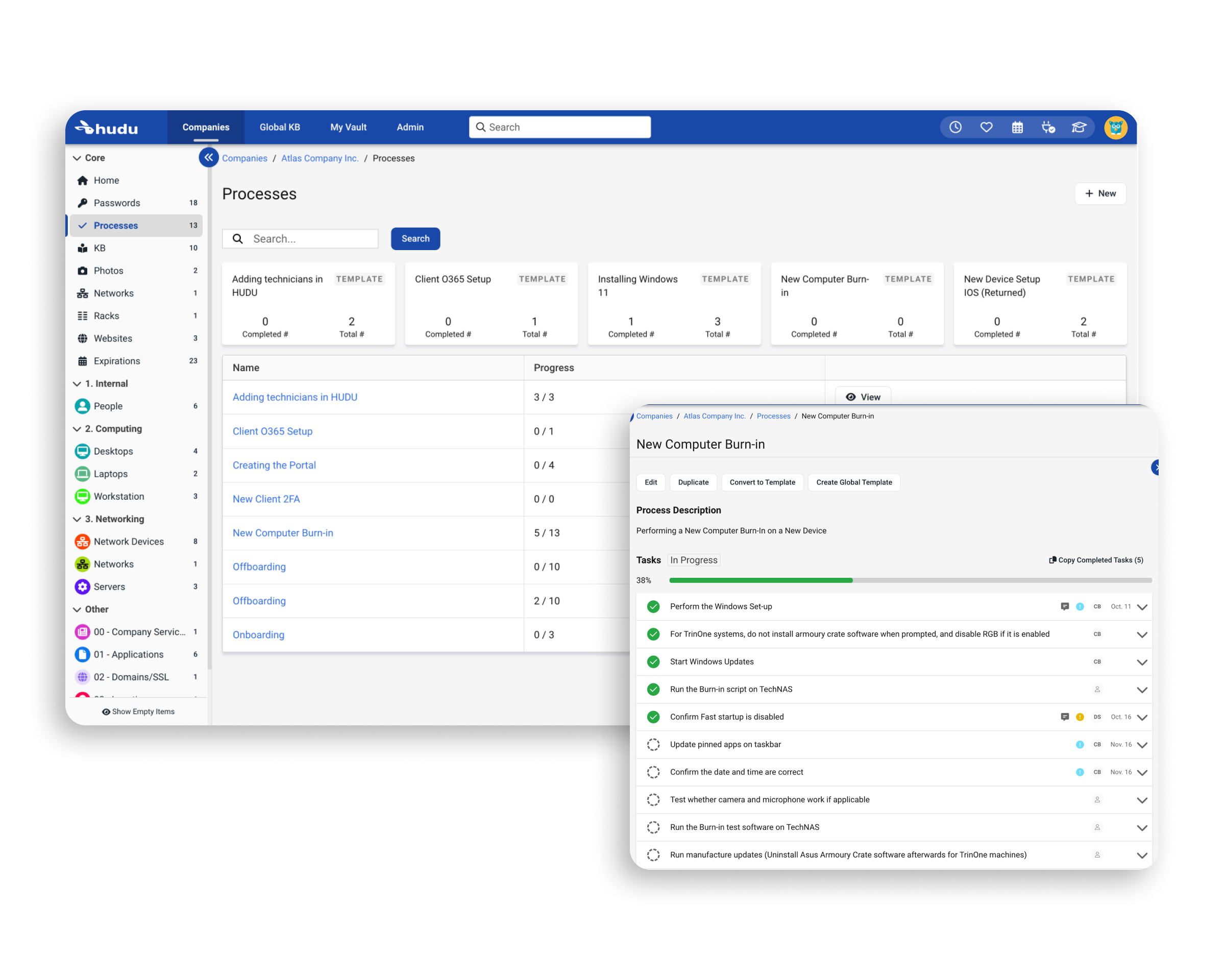Viewport: 1225px width, 980px height.
Task: Open the Offboarding process link
Action: (x=259, y=567)
